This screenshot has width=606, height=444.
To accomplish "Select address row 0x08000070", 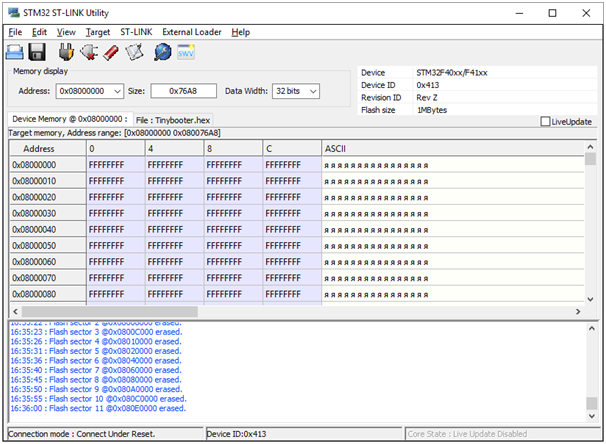I will pyautogui.click(x=48, y=278).
